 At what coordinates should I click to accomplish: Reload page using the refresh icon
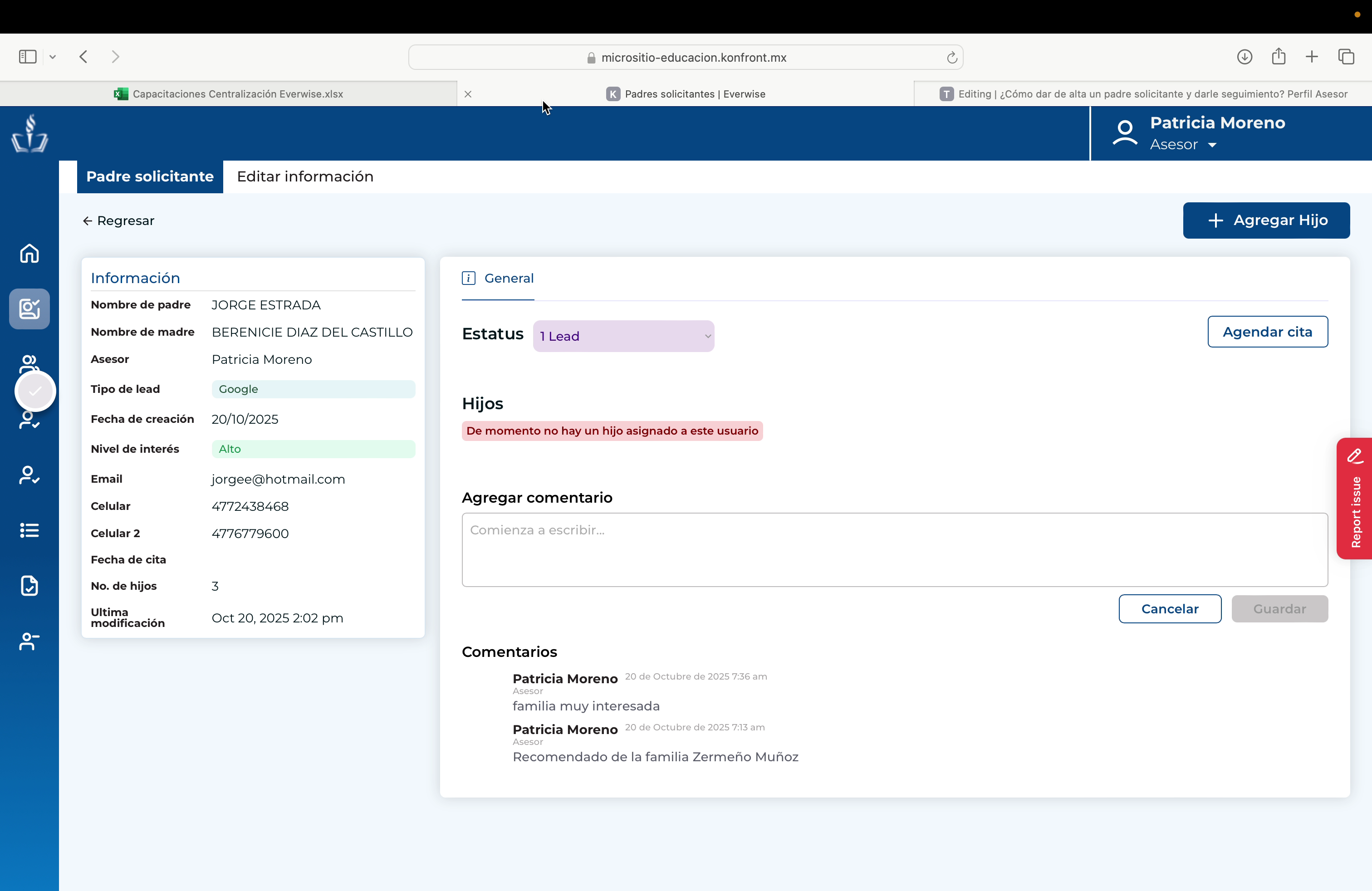[x=952, y=57]
